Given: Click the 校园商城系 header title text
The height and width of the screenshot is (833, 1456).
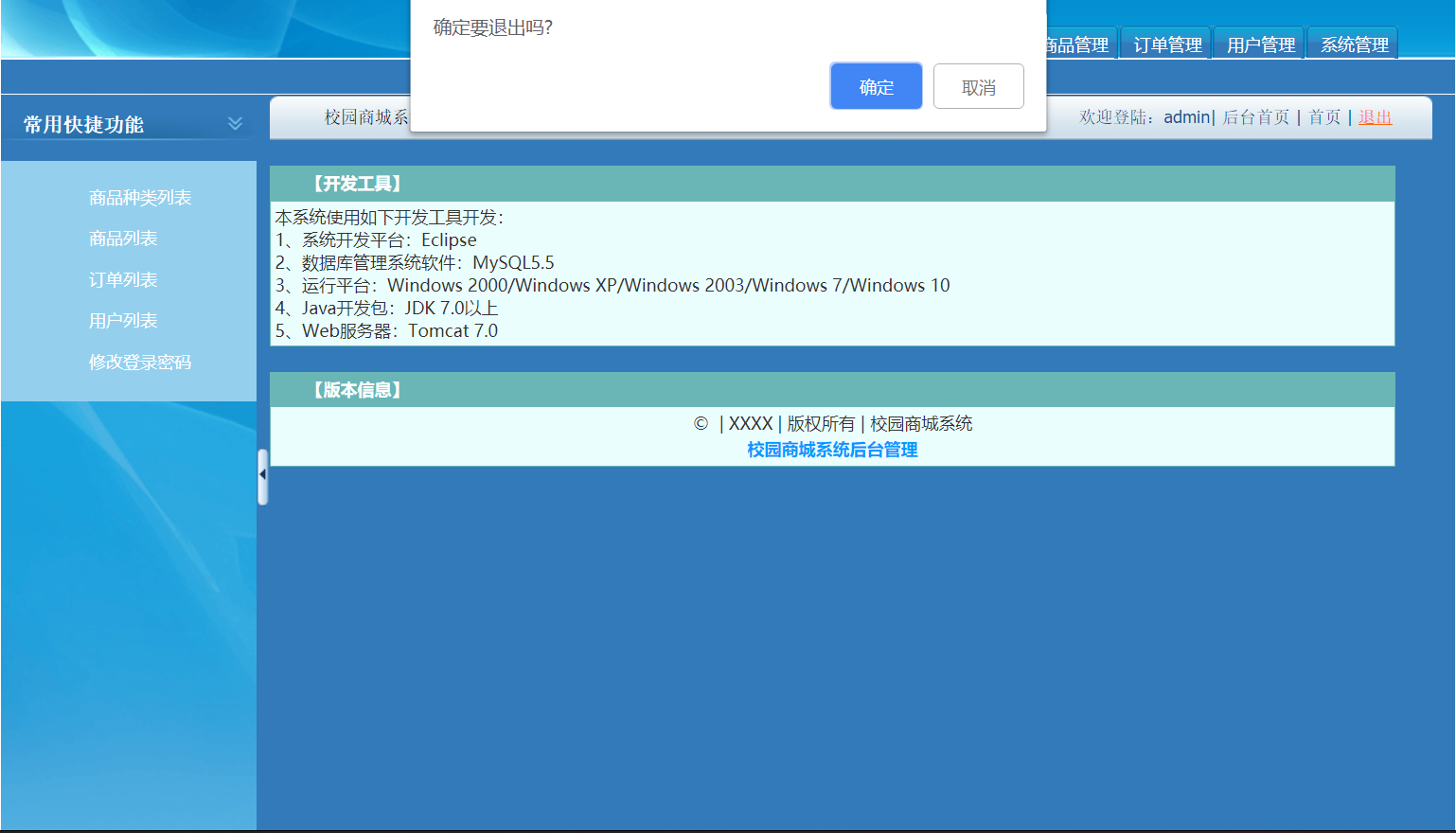Looking at the screenshot, I should pos(366,117).
